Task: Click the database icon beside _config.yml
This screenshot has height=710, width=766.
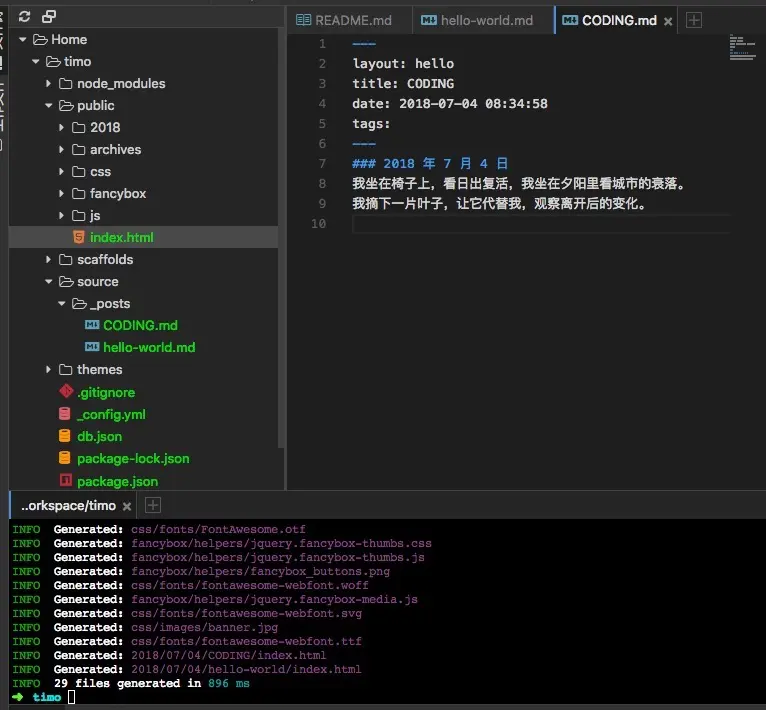Action: (64, 414)
